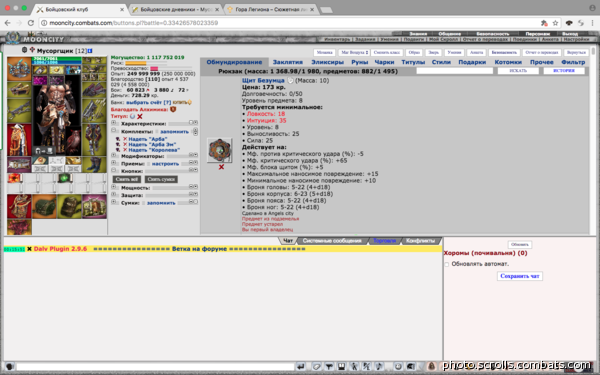Screen dimensions: 600x375
Task: Click the Сохранить чат button
Action: (520, 276)
